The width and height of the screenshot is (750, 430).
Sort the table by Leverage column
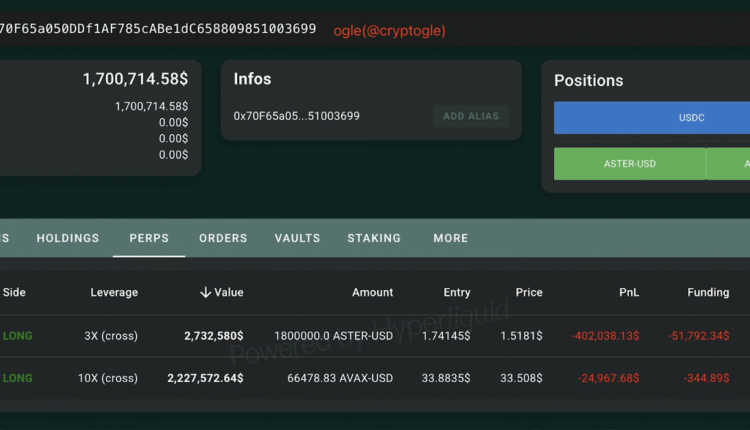pyautogui.click(x=114, y=293)
